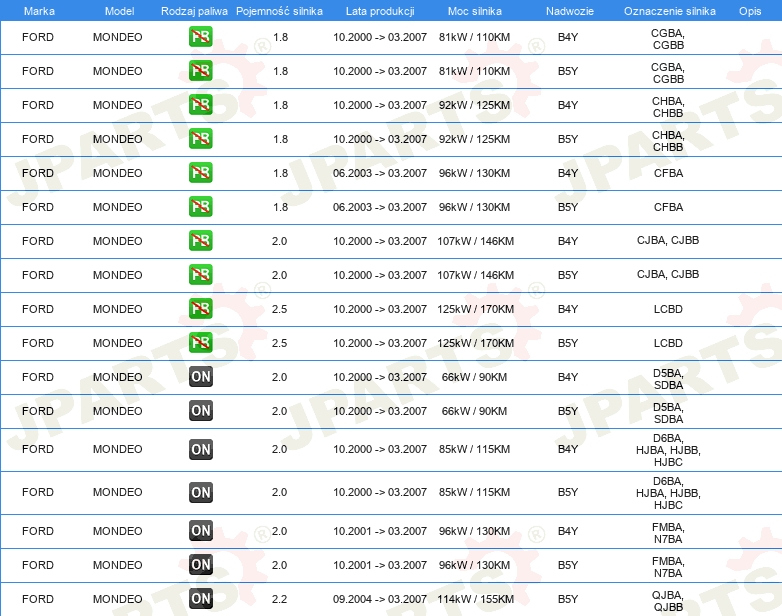Click petrol fuel icon in 81kW B4Y row

click(200, 37)
